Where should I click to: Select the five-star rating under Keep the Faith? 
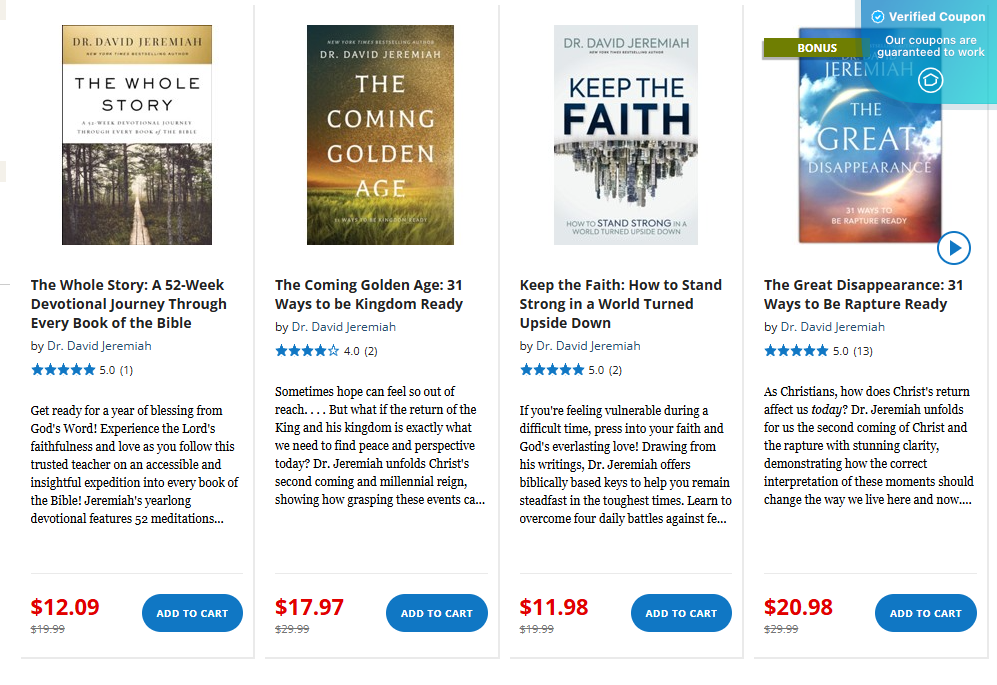coord(552,370)
